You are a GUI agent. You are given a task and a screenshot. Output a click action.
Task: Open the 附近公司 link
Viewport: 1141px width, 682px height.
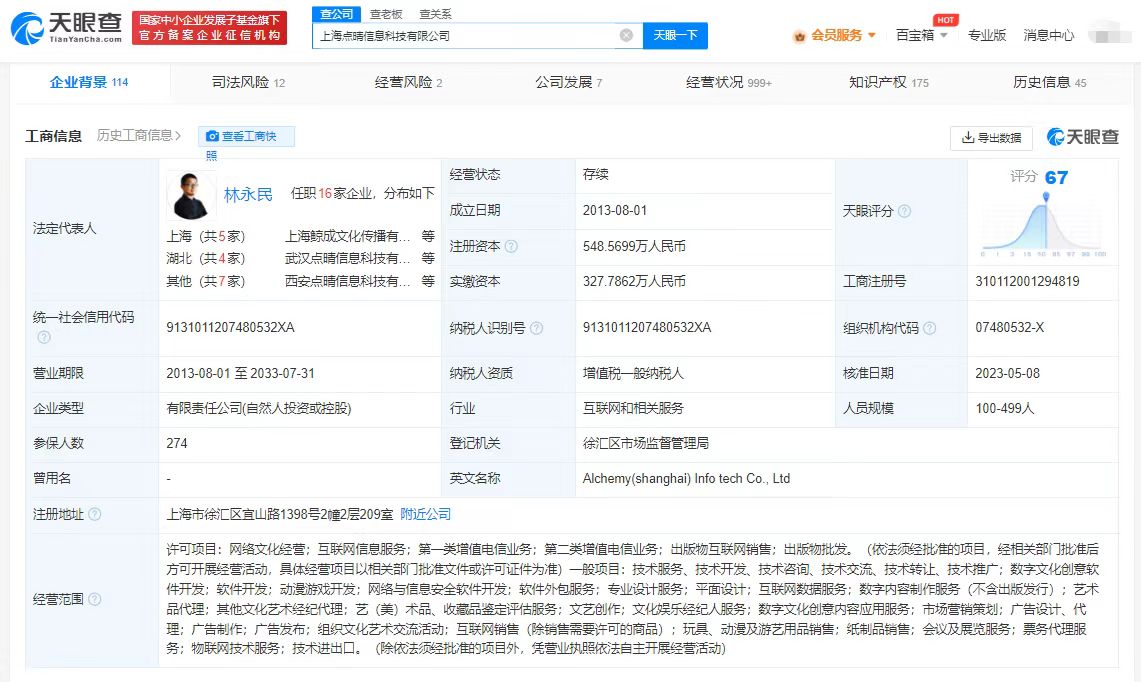[x=426, y=514]
